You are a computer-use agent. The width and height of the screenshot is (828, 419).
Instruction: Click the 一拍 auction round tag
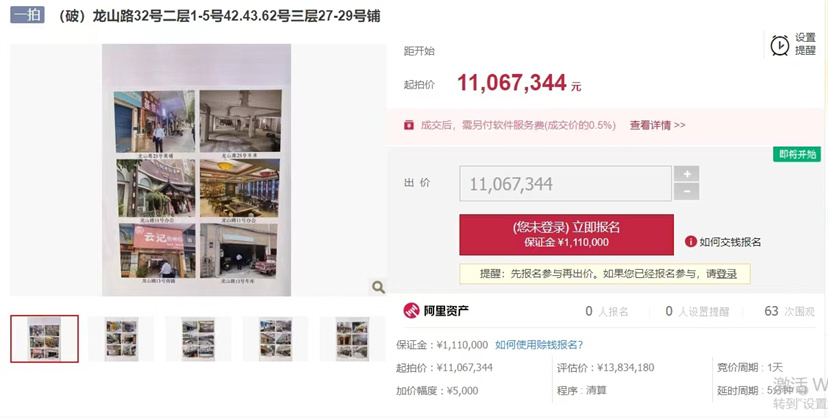pyautogui.click(x=27, y=15)
